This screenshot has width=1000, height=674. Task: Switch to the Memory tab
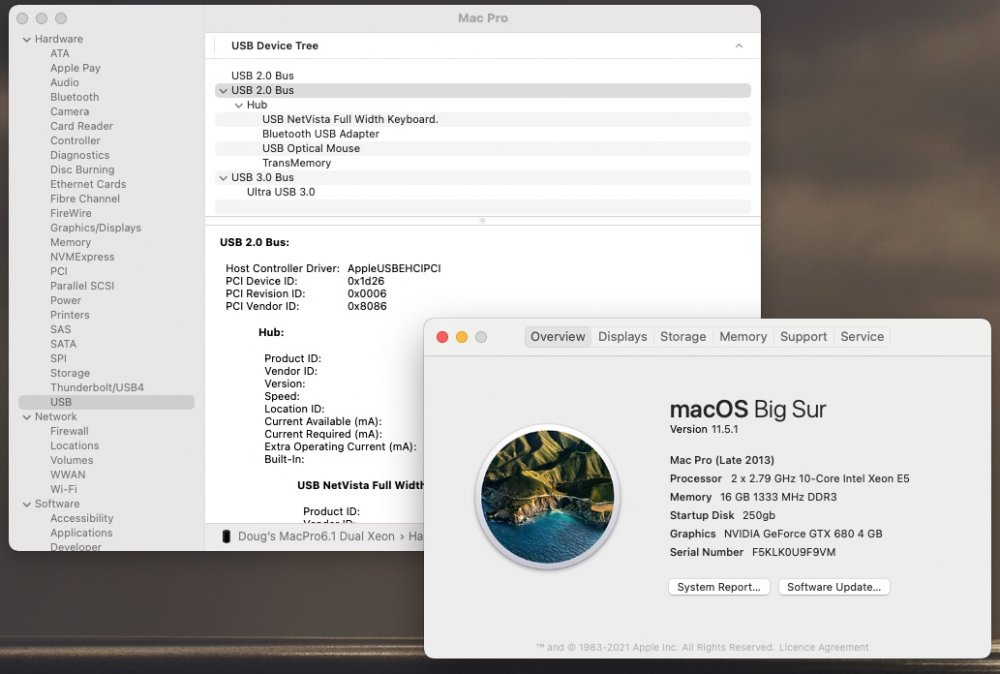[743, 337]
